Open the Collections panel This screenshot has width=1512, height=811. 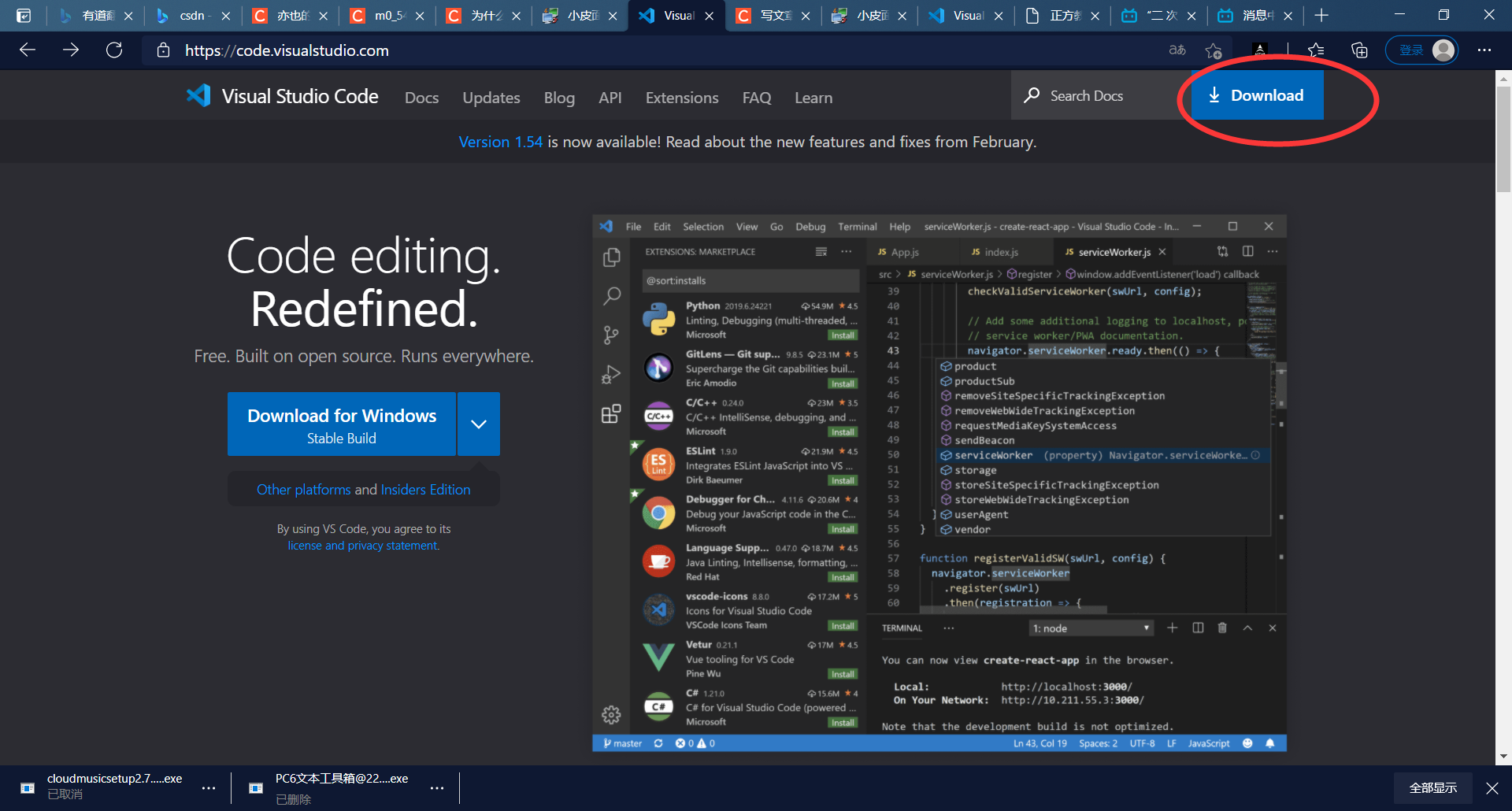point(1359,50)
